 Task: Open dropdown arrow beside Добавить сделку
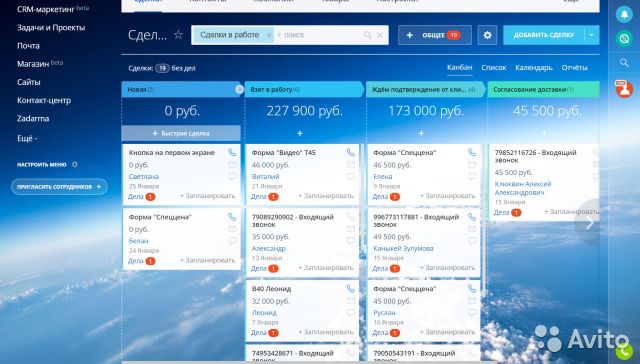click(x=591, y=35)
